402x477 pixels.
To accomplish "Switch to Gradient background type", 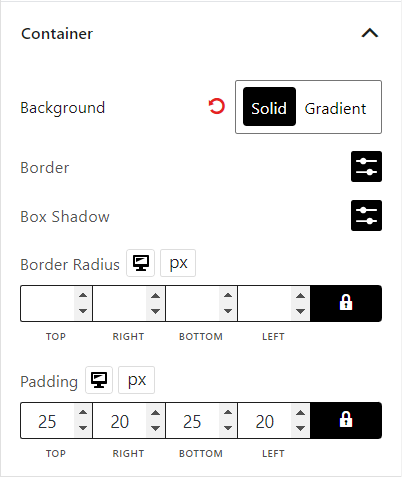I will [x=335, y=108].
